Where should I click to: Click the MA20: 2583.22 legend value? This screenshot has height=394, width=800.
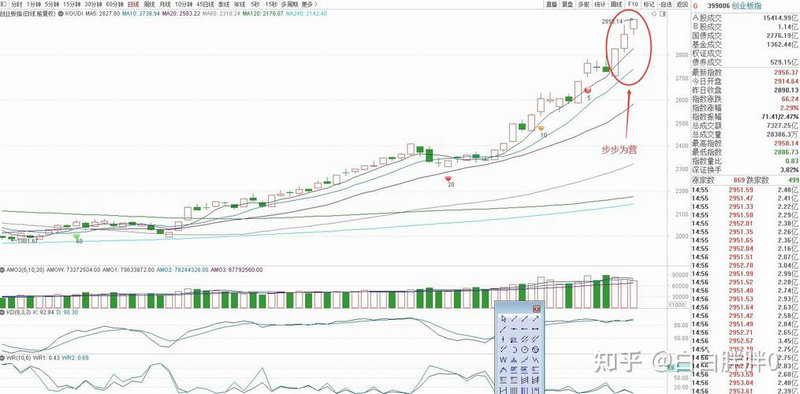(181, 13)
